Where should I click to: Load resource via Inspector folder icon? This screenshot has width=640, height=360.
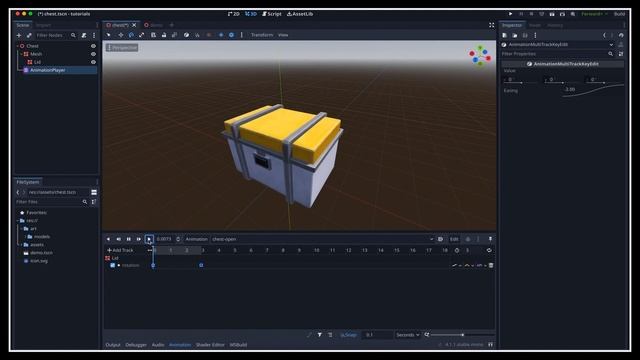pyautogui.click(x=515, y=36)
